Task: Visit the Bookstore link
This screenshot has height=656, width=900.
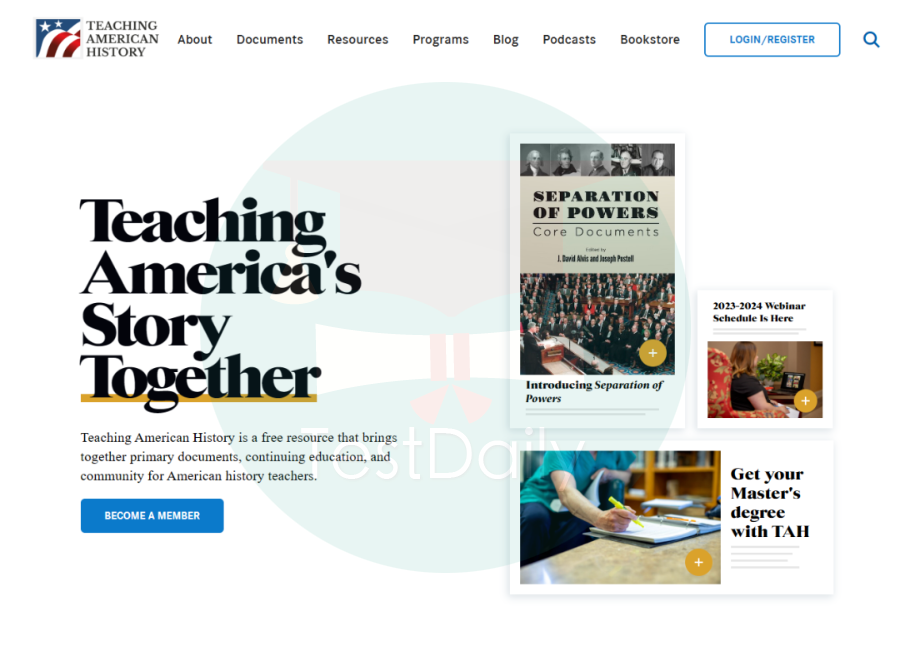Action: [x=650, y=40]
